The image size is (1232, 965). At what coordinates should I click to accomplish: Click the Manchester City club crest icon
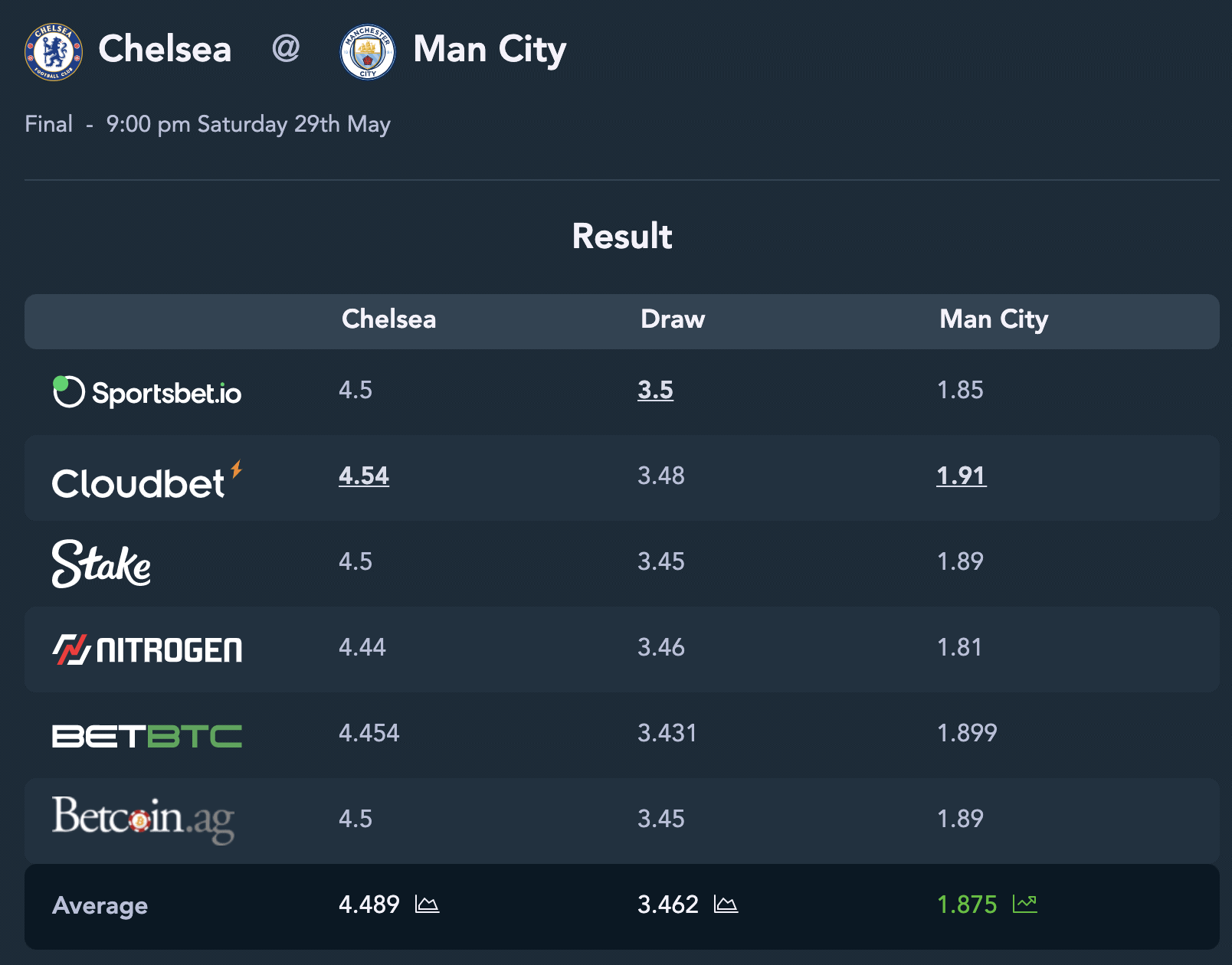(x=368, y=51)
